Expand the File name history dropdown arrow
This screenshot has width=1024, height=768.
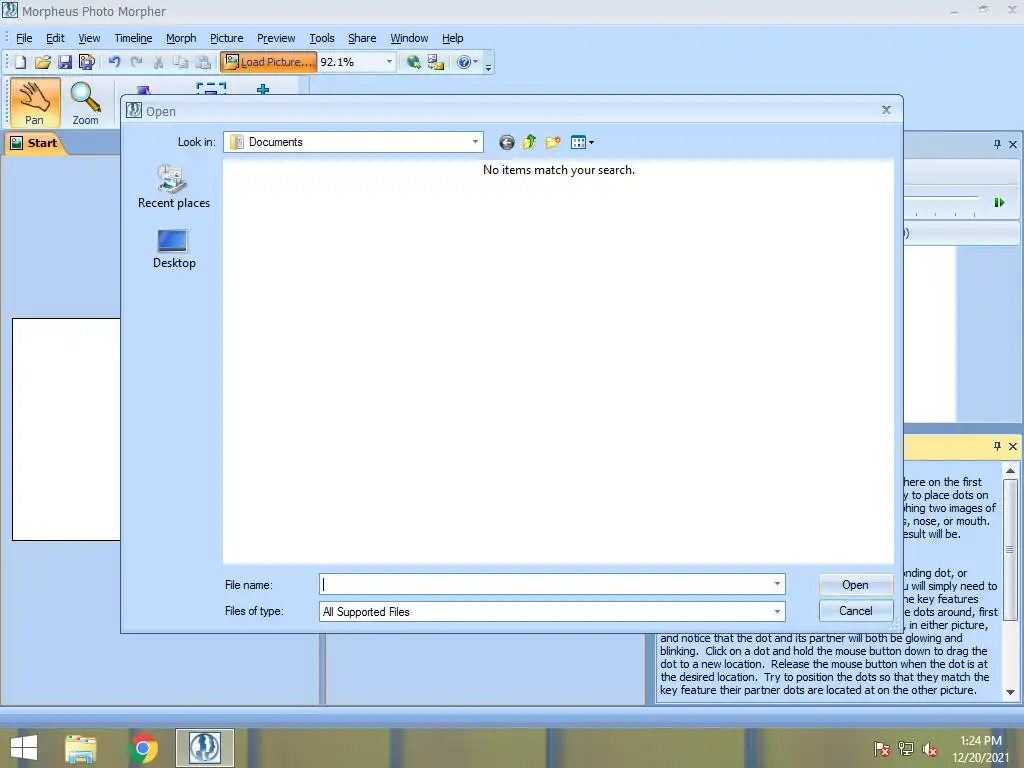pos(777,584)
